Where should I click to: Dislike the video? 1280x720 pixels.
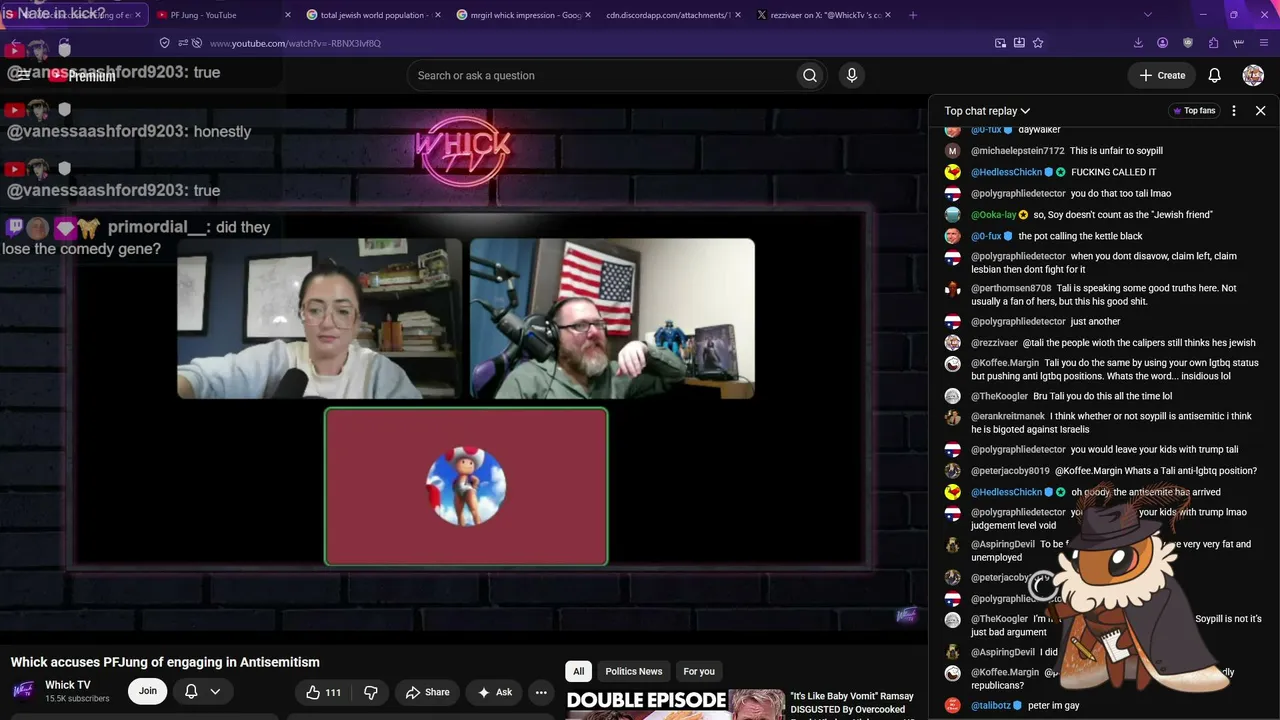click(371, 692)
